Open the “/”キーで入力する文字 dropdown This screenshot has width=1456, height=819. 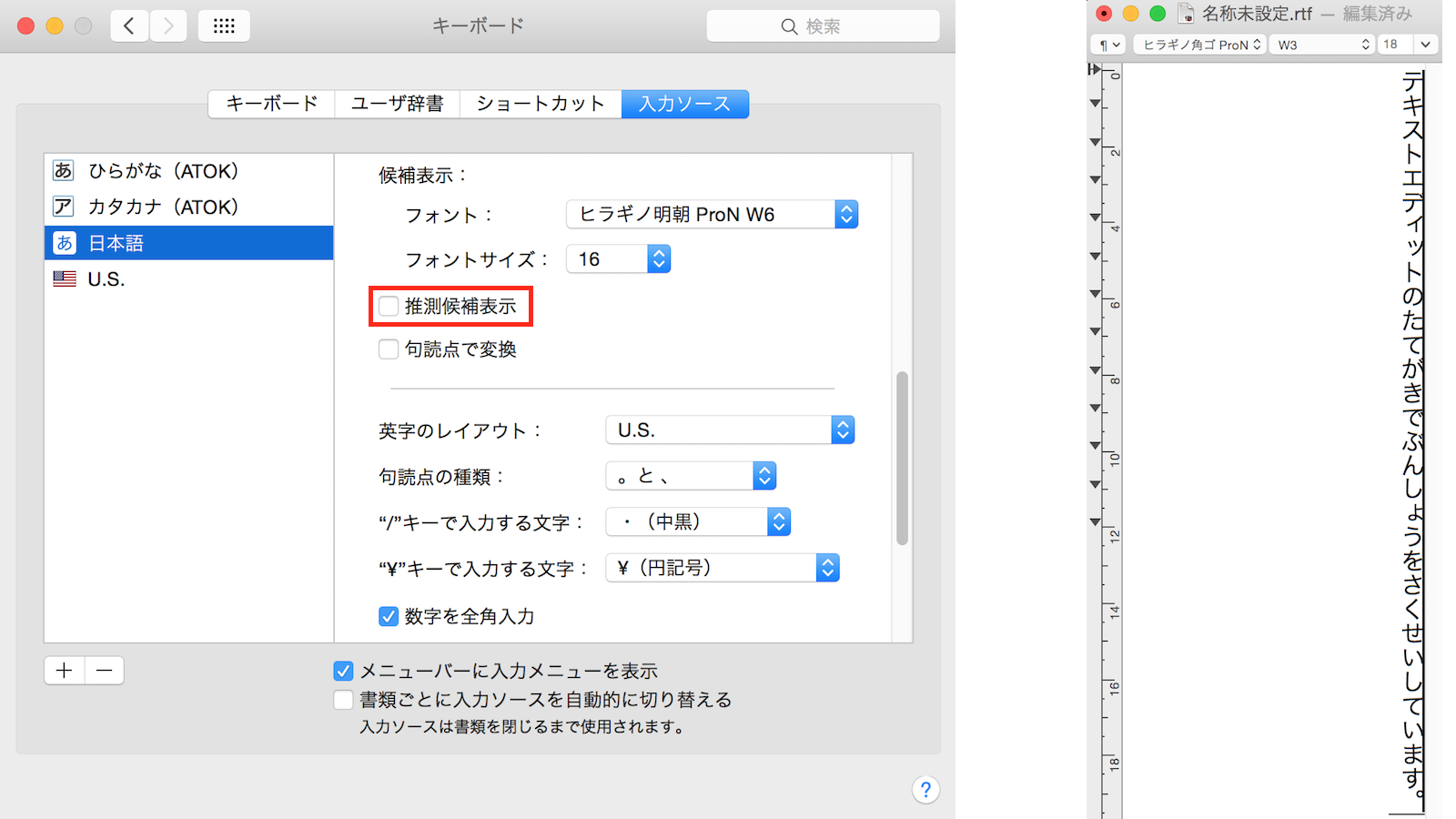[698, 521]
